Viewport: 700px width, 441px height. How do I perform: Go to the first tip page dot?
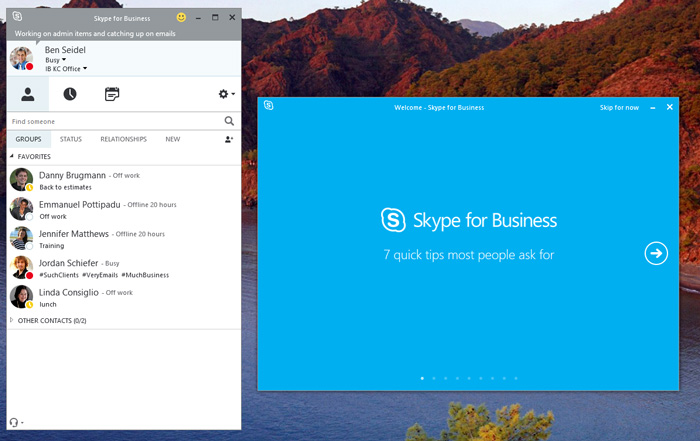pyautogui.click(x=422, y=378)
